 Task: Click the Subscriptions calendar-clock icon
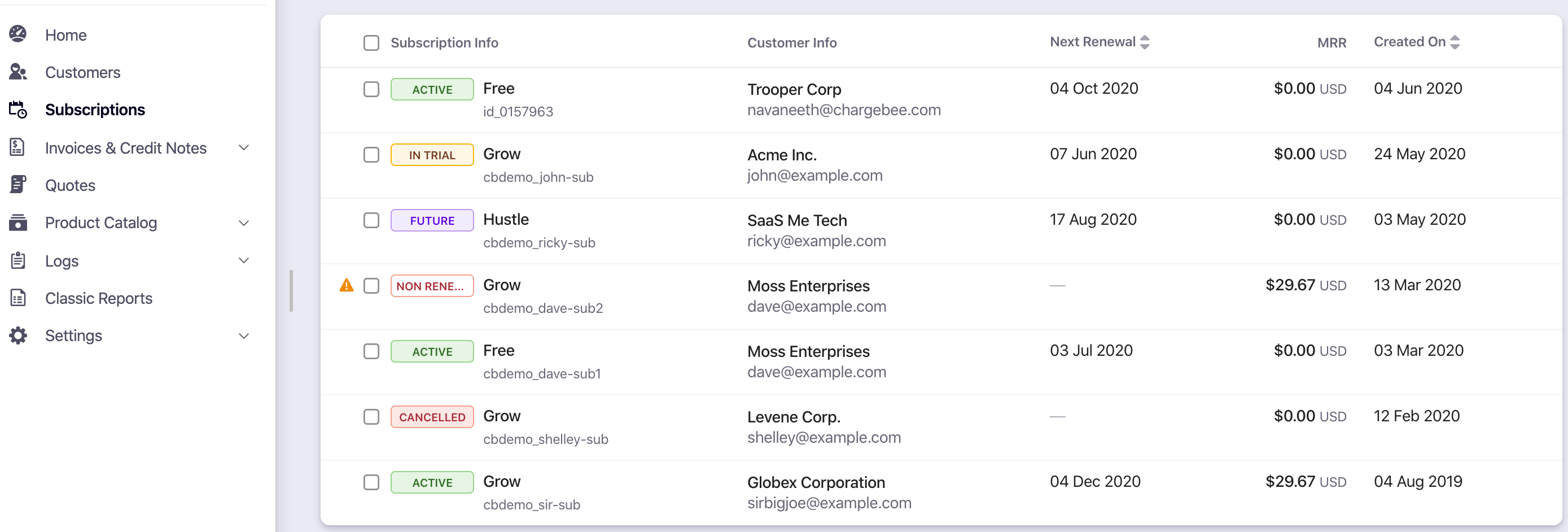click(18, 110)
